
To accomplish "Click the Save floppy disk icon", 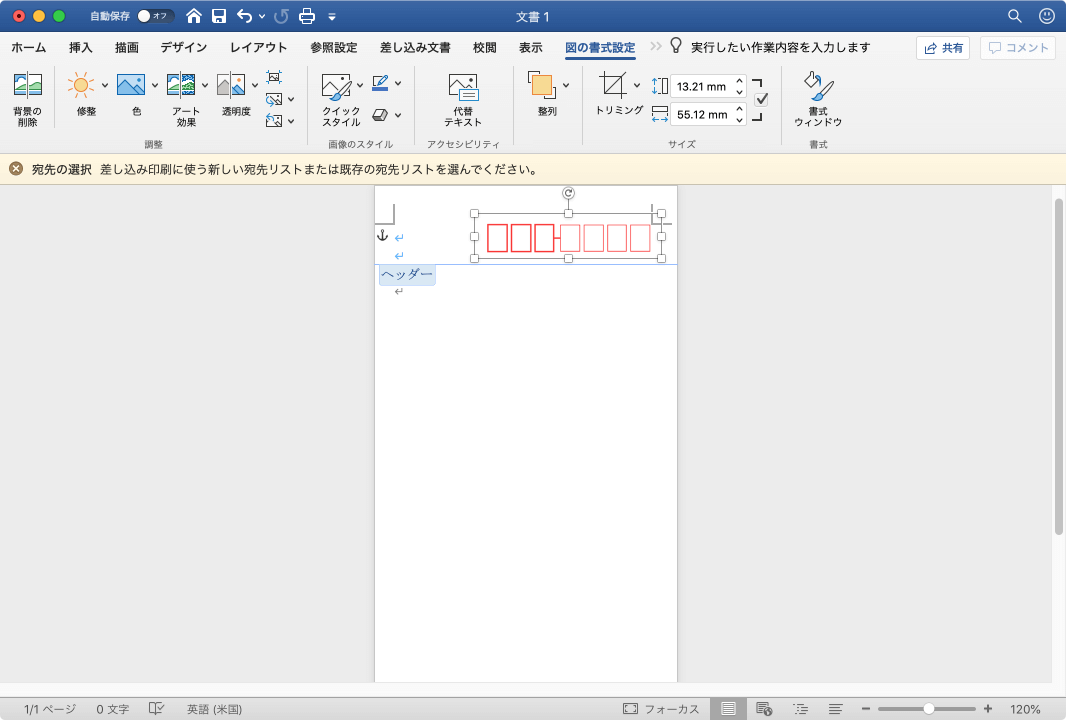I will (x=219, y=16).
